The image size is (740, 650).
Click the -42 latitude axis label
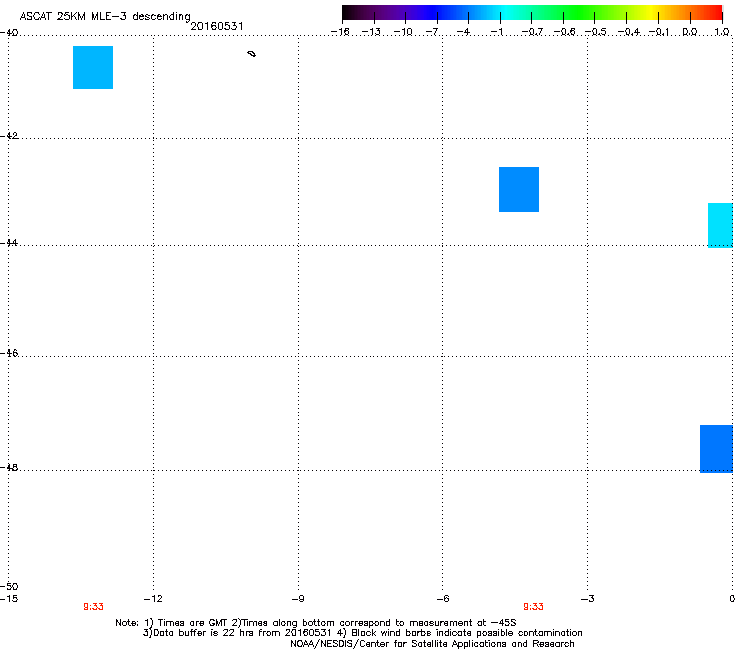click(x=9, y=135)
